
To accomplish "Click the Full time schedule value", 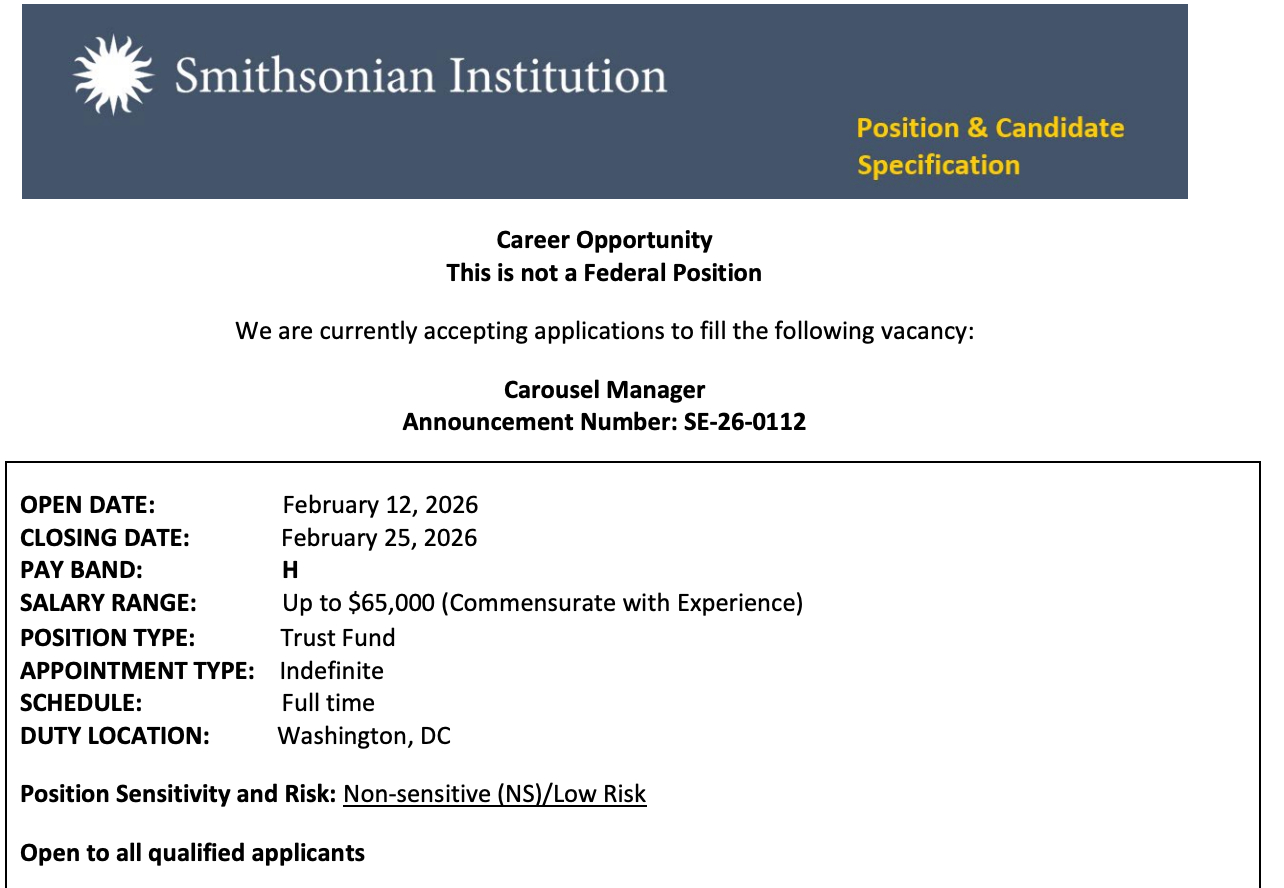I will point(328,703).
